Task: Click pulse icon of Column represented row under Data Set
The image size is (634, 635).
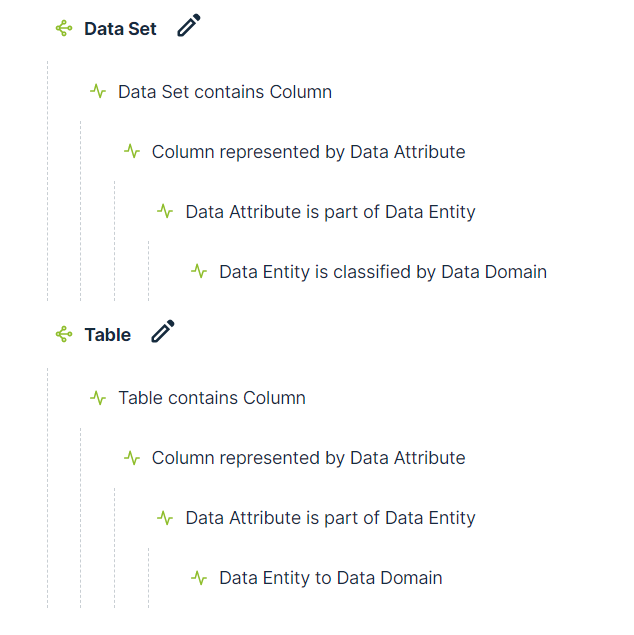Action: click(132, 152)
